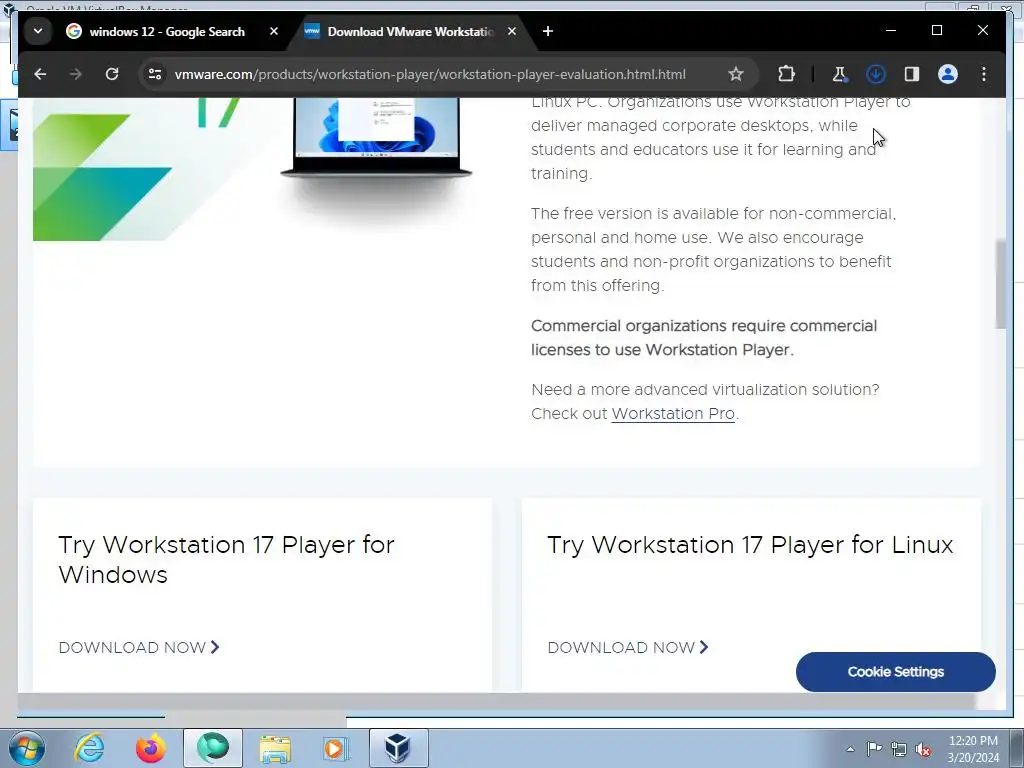Close the windows 12 Google Search tab

[274, 31]
